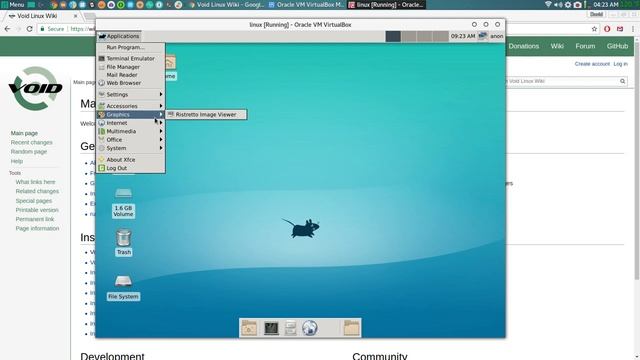
Task: Click the Void logo in the sidebar
Action: [x=36, y=88]
